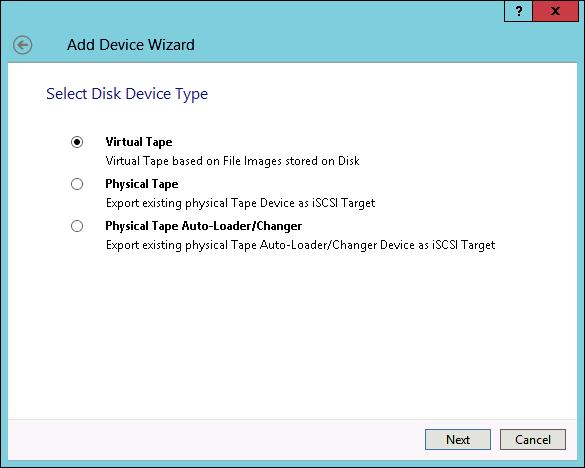
Task: Click the text 'Virtual Tape based on File Images stored on Disk'
Action: (232, 161)
